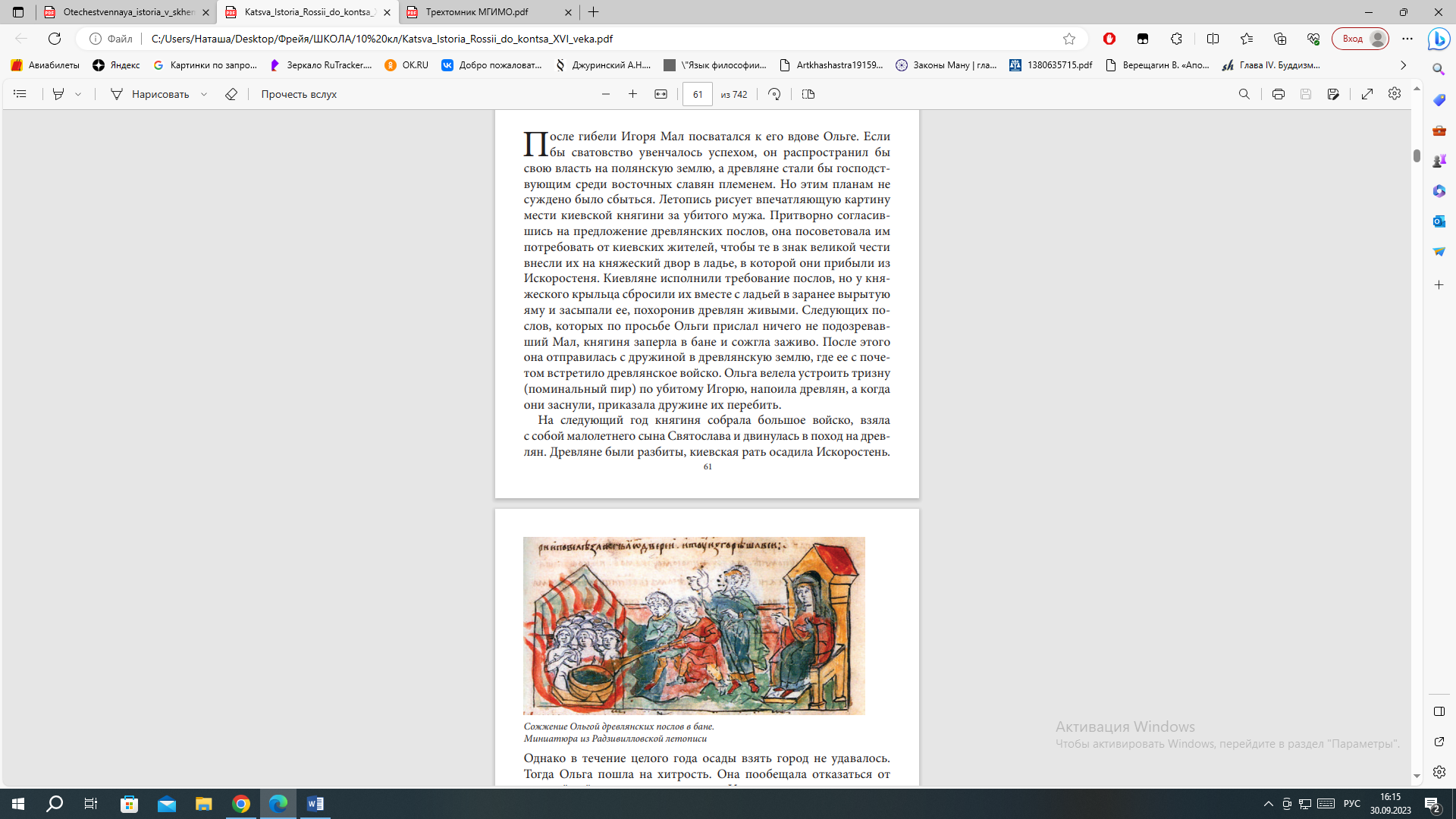Rotate the PDF page
The width and height of the screenshot is (1456, 819).
[774, 94]
